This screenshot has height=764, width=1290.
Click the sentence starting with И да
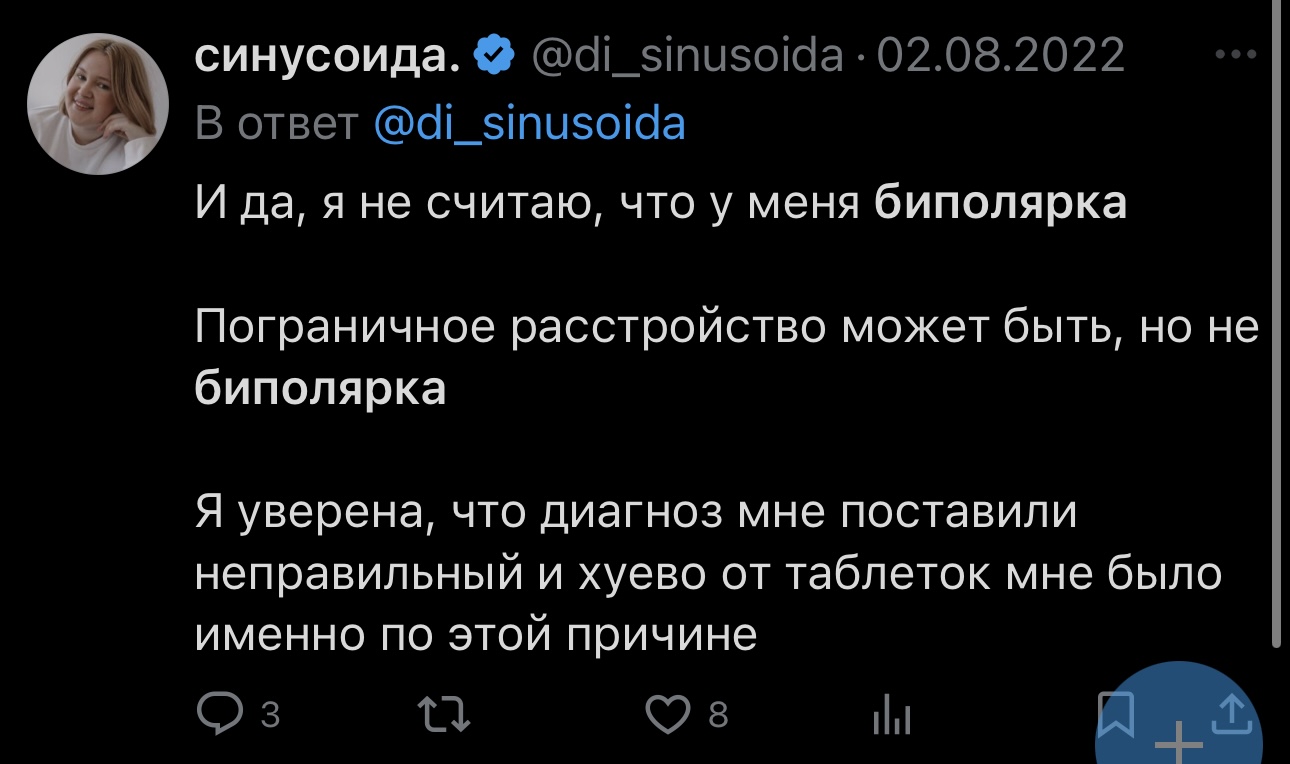(660, 204)
